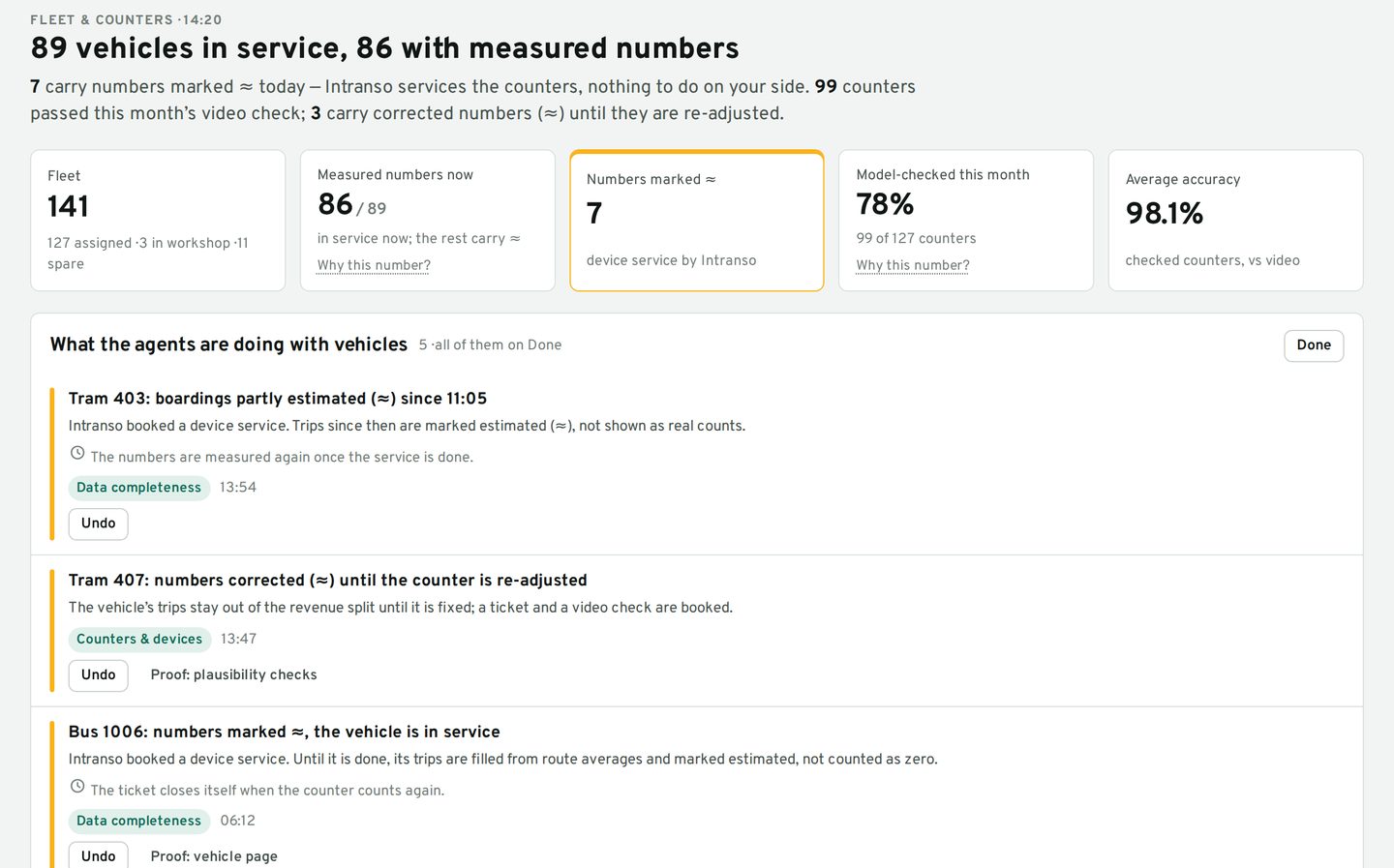Click 'checked counters, vs video' caption
The height and width of the screenshot is (868, 1394).
pos(1213,261)
